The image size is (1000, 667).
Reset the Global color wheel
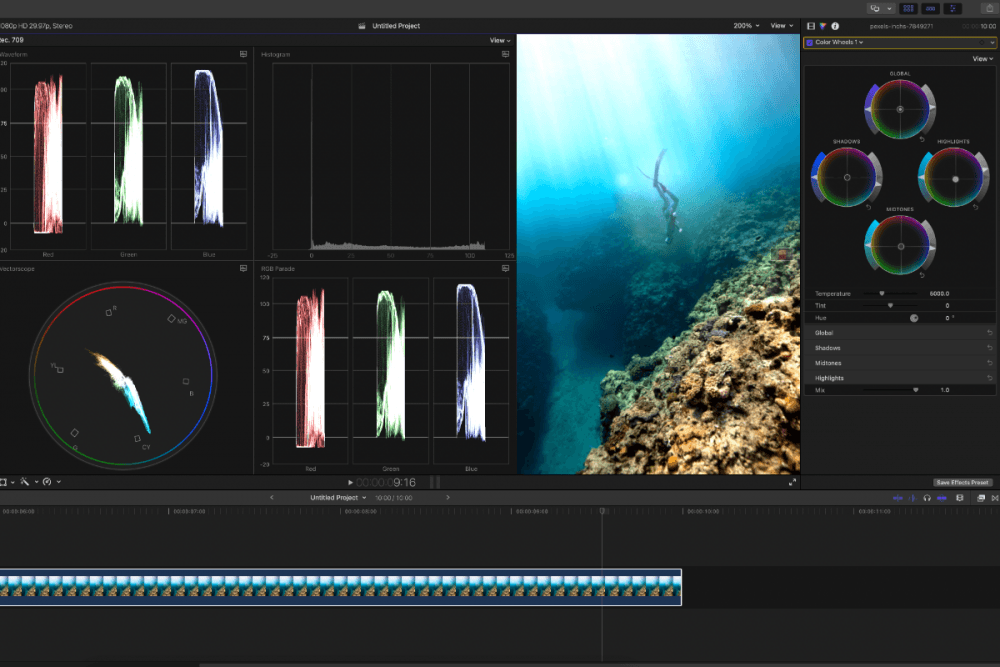tap(922, 139)
